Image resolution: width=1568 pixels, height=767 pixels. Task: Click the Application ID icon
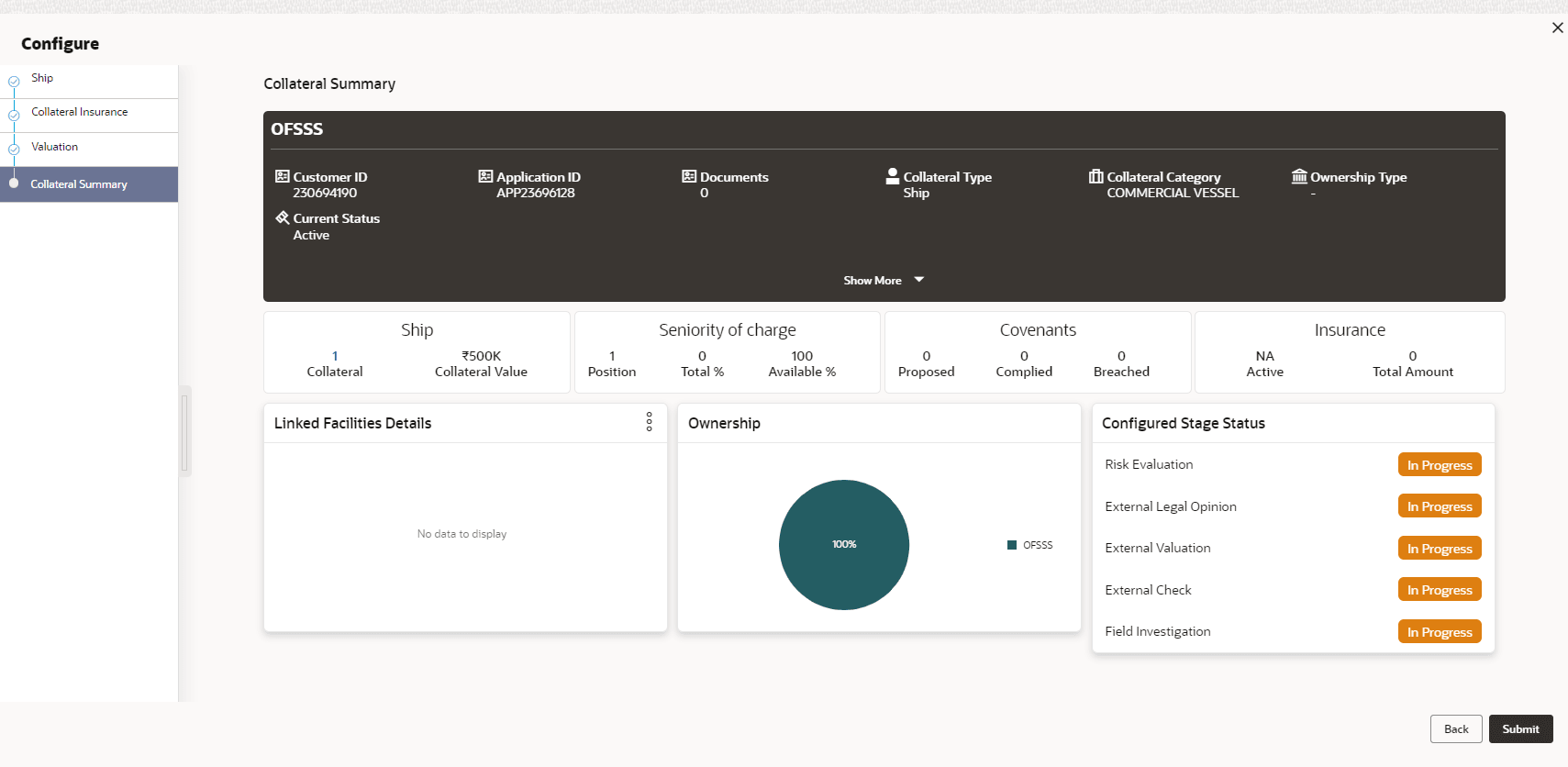pyautogui.click(x=485, y=176)
